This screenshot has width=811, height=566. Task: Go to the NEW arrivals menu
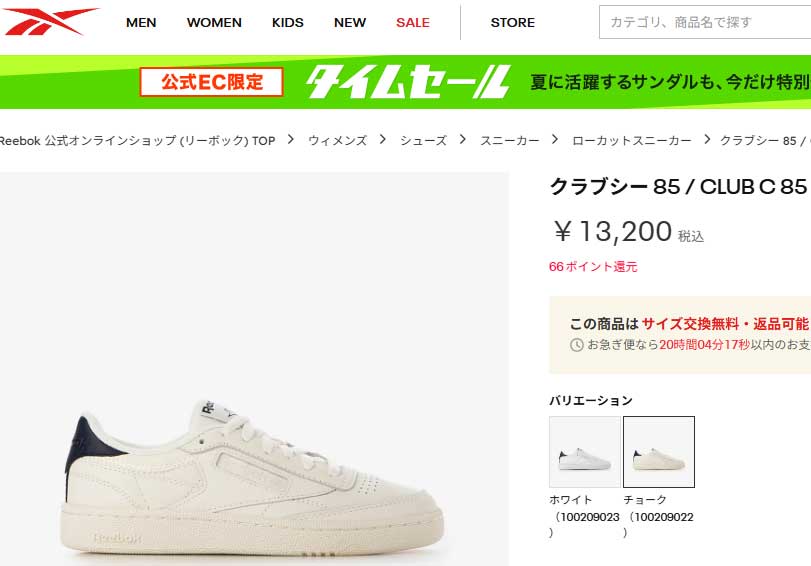(x=350, y=23)
